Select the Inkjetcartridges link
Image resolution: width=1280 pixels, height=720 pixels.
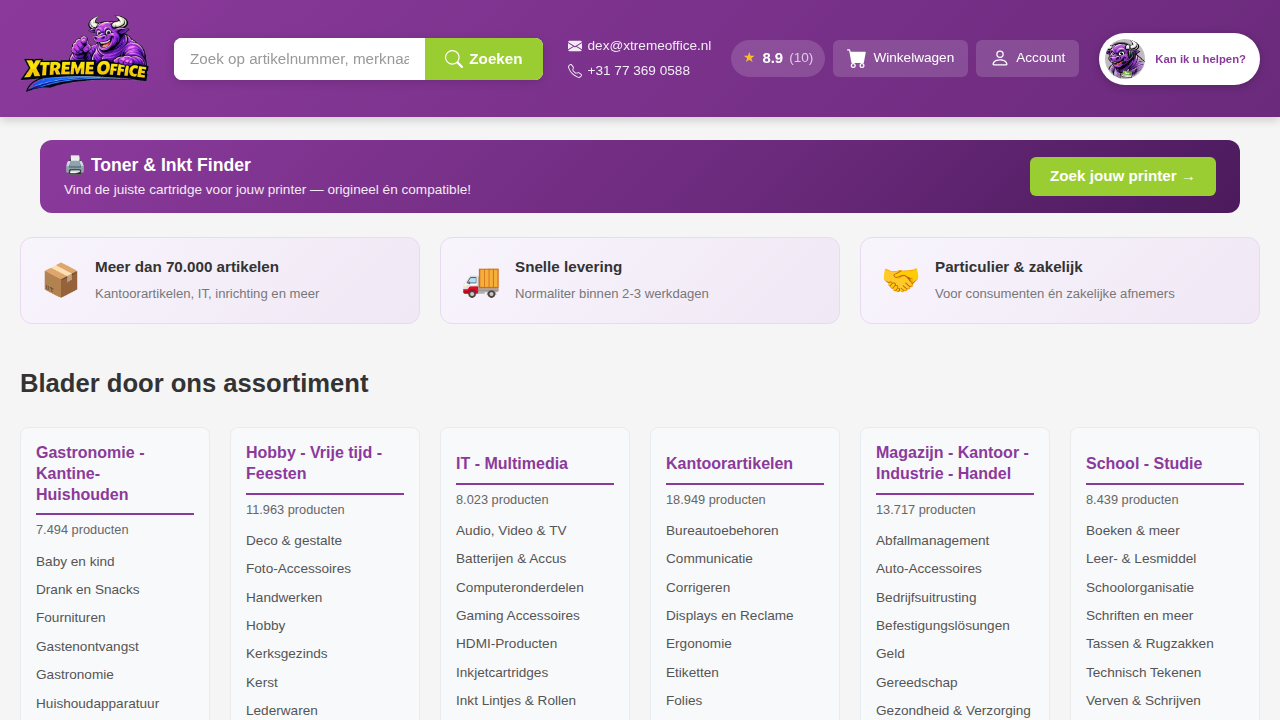tap(502, 672)
